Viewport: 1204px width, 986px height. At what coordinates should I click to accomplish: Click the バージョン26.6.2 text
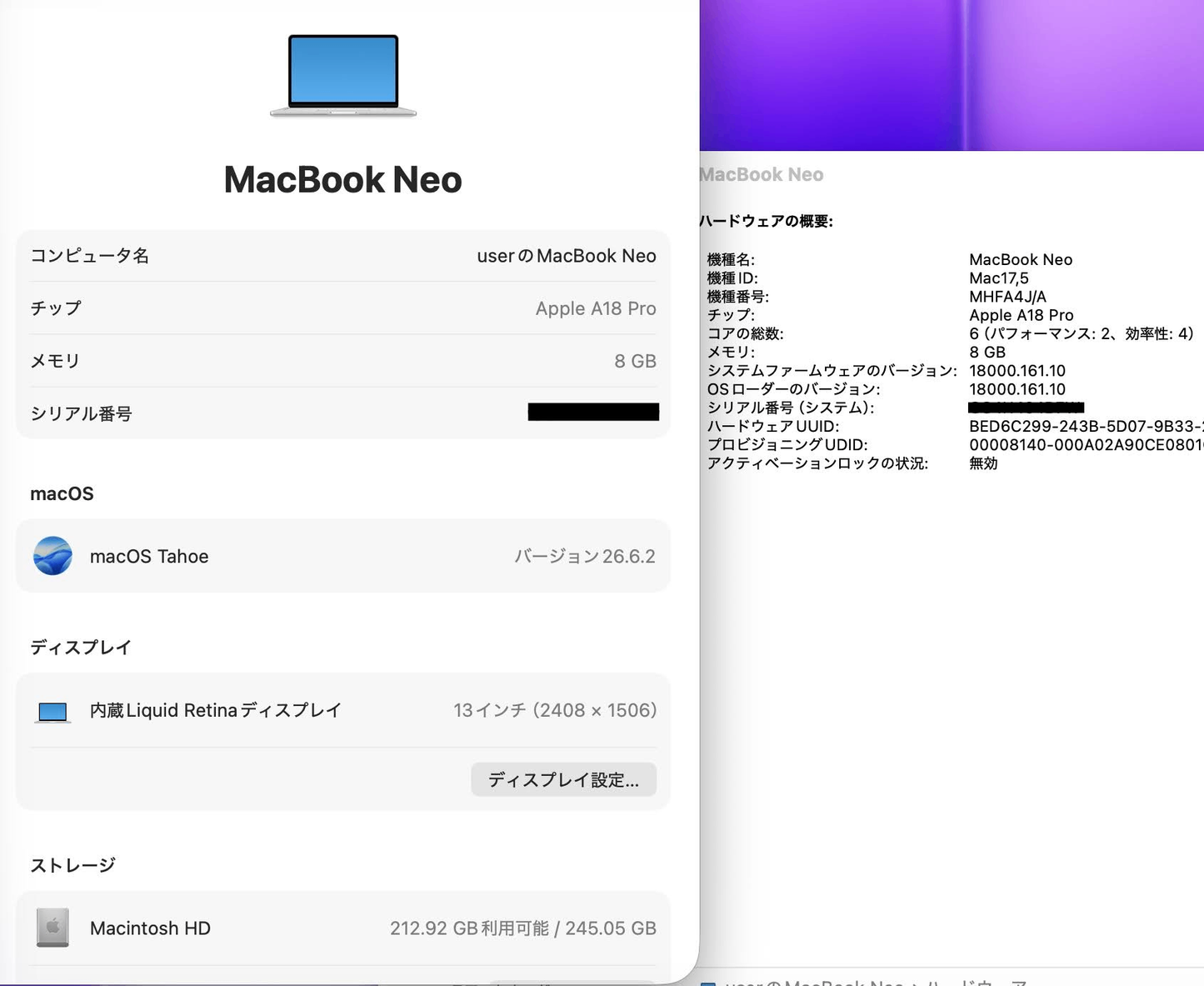pos(585,556)
